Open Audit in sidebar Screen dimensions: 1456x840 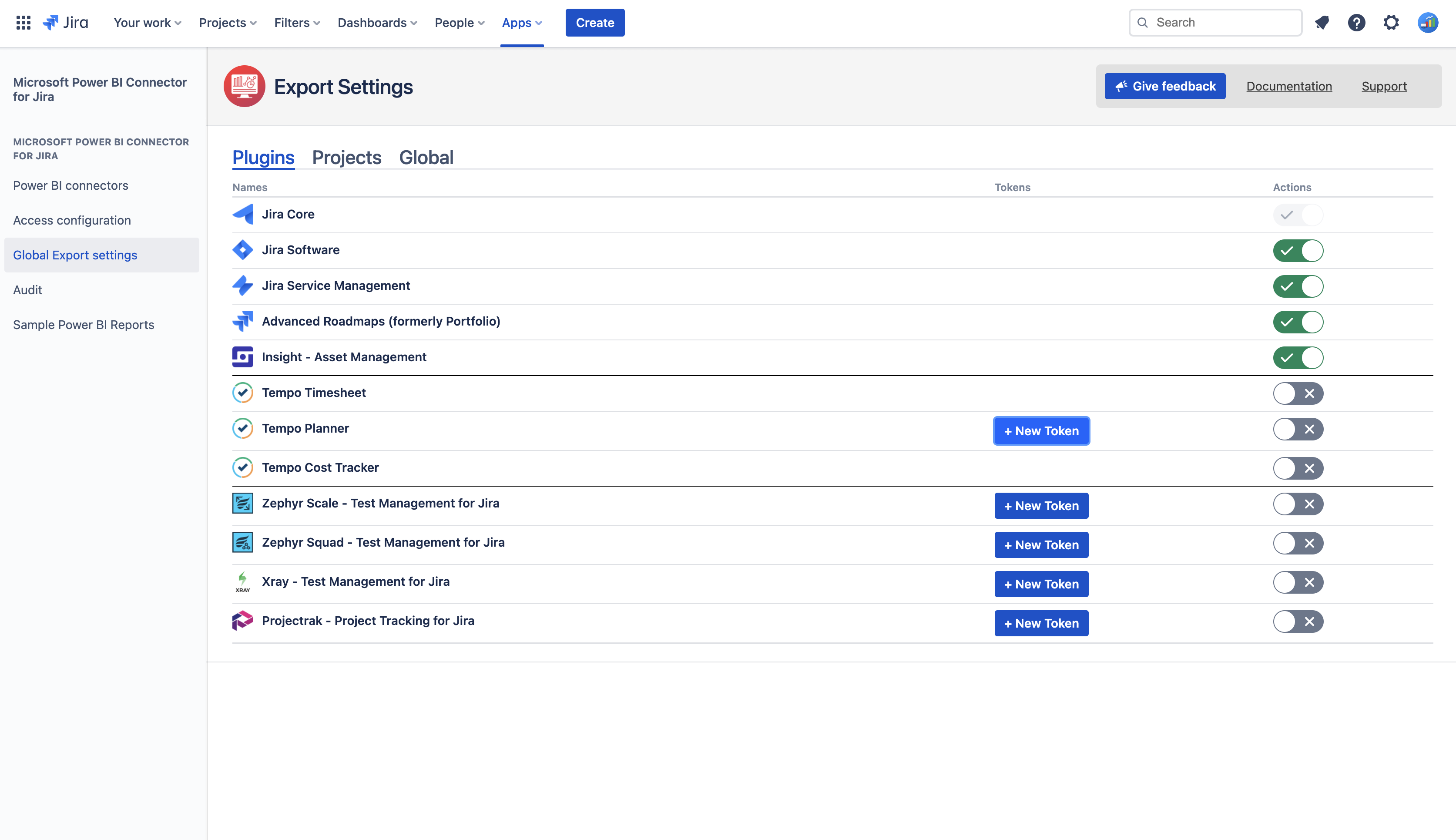102,290
